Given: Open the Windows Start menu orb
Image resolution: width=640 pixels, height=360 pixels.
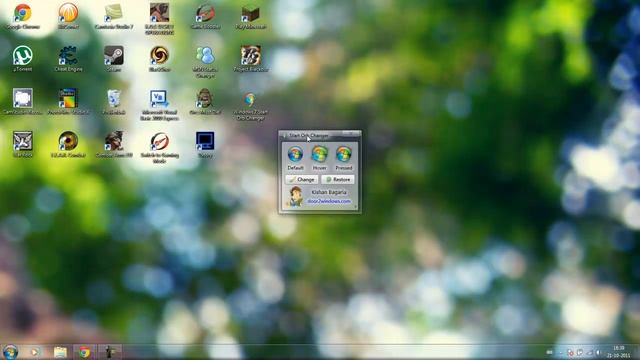Looking at the screenshot, I should (11, 352).
